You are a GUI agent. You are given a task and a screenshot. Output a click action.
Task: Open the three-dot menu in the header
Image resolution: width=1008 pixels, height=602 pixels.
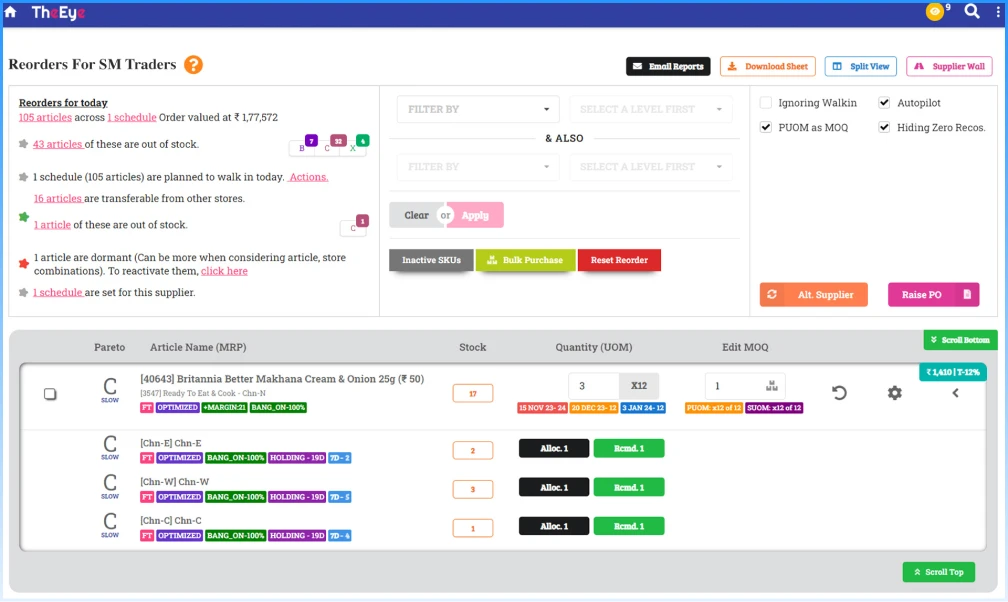(x=996, y=12)
